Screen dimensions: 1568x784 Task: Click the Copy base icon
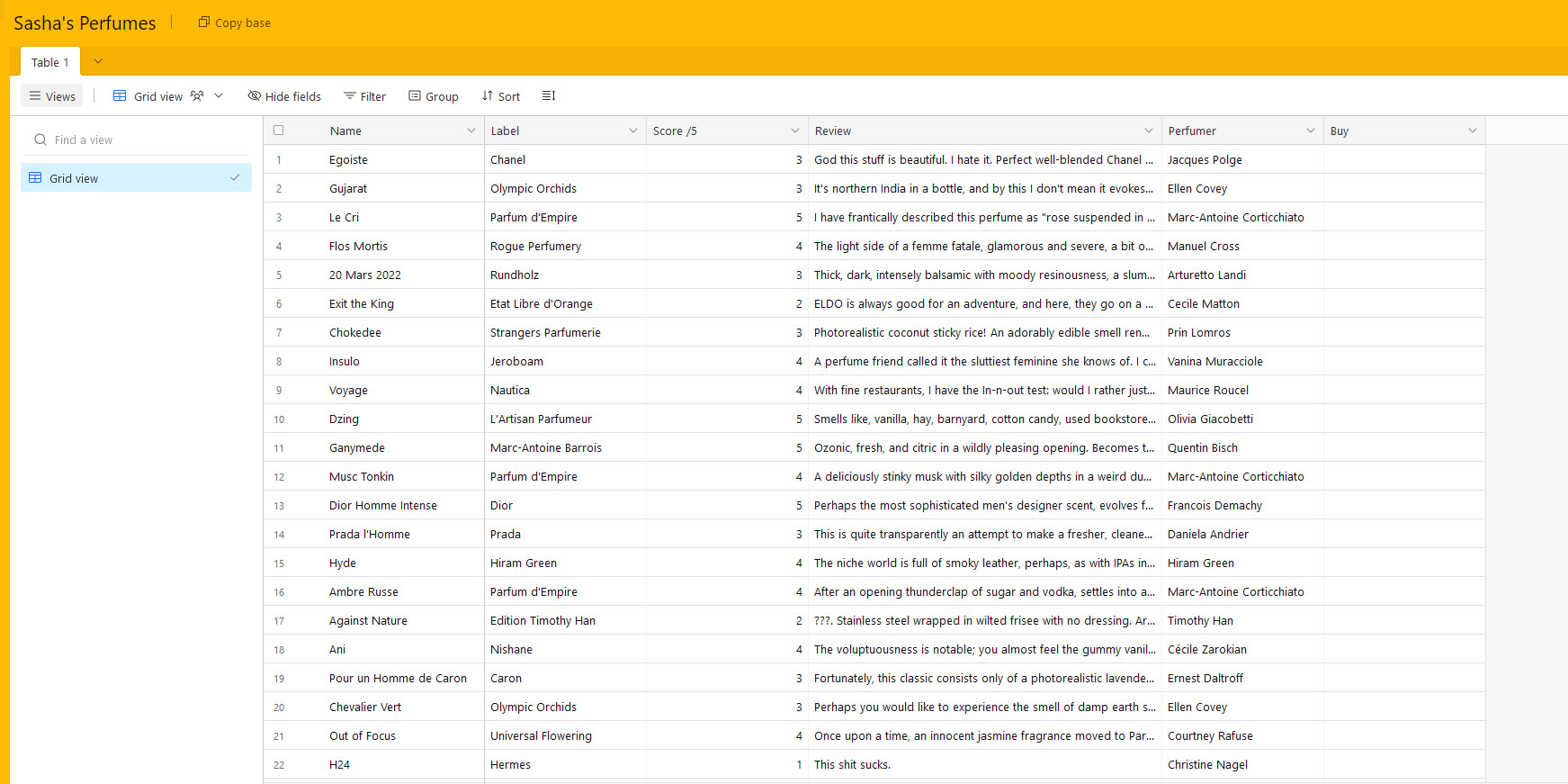[204, 23]
